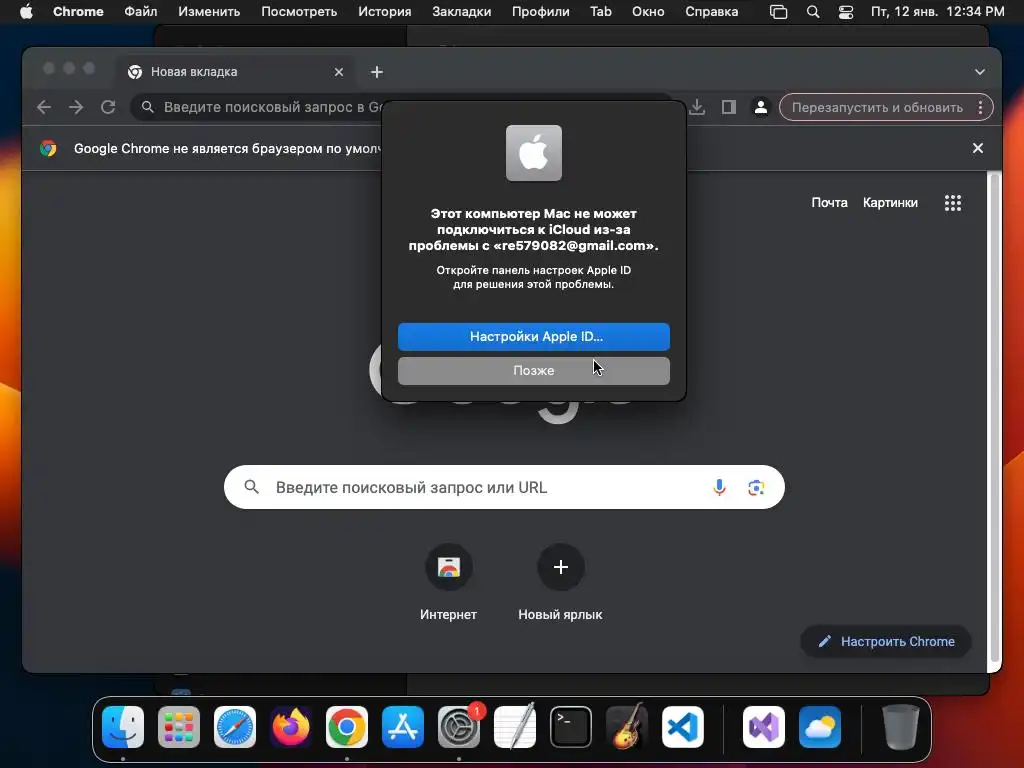The height and width of the screenshot is (768, 1024).
Task: Open the Google apps grid
Action: [953, 203]
